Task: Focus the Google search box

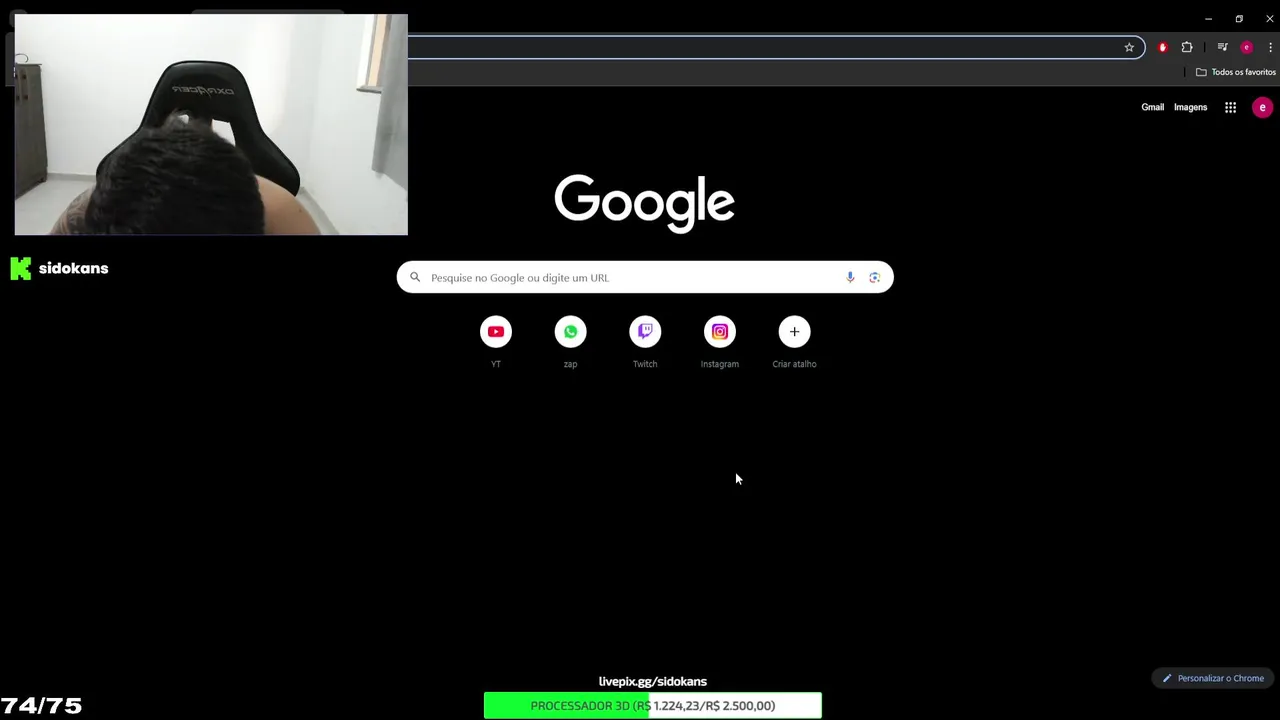Action: (x=645, y=277)
